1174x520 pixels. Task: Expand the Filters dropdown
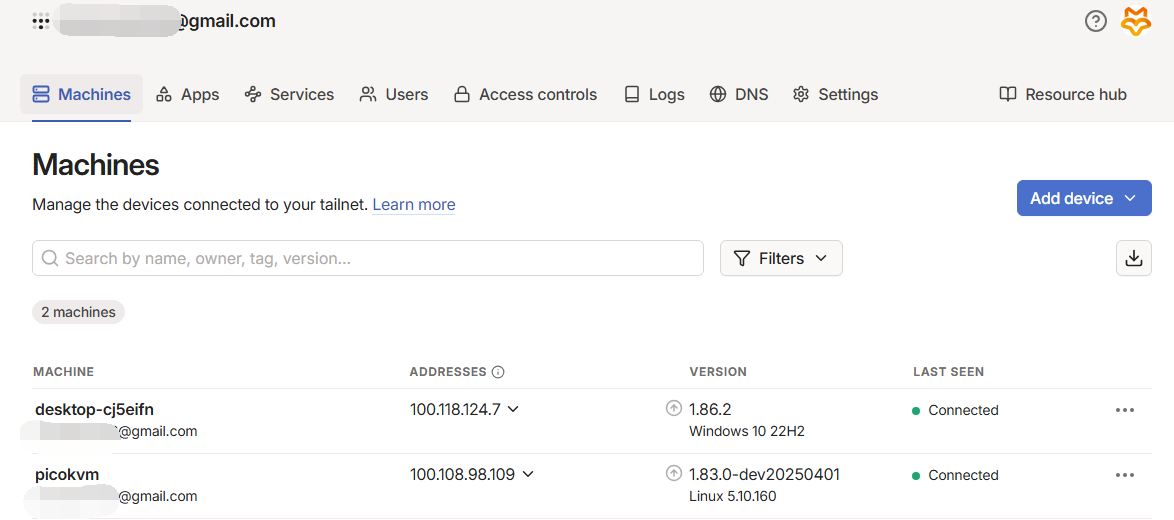[781, 258]
